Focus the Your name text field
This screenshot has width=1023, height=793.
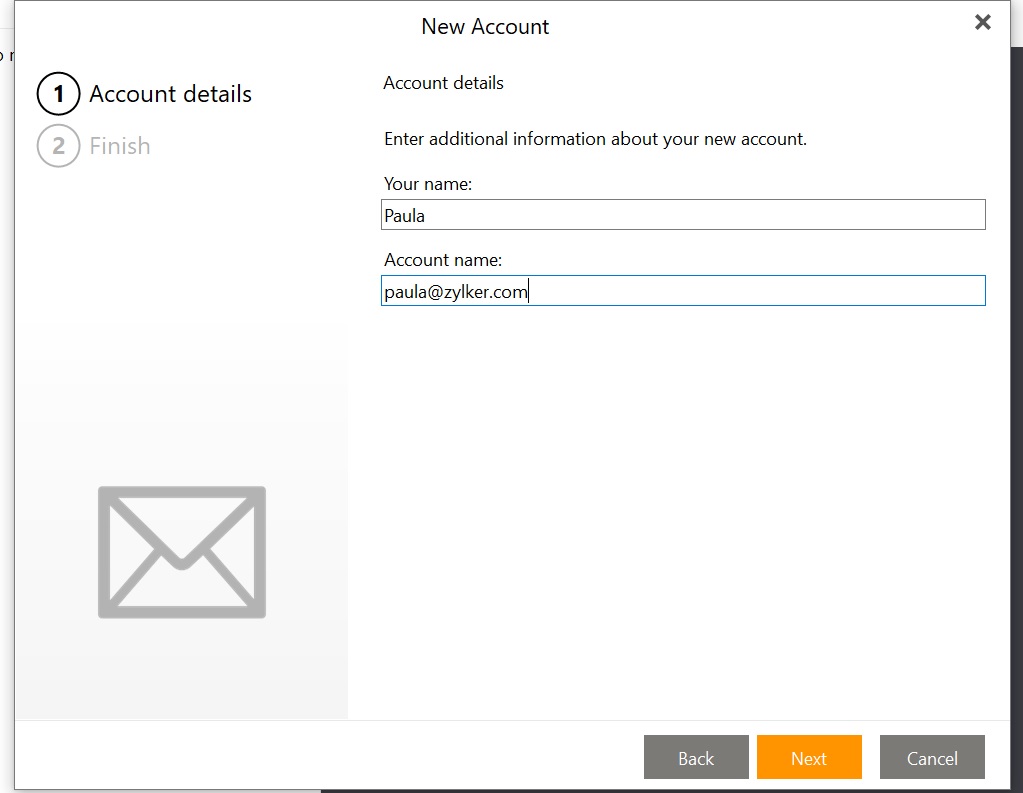pos(683,215)
